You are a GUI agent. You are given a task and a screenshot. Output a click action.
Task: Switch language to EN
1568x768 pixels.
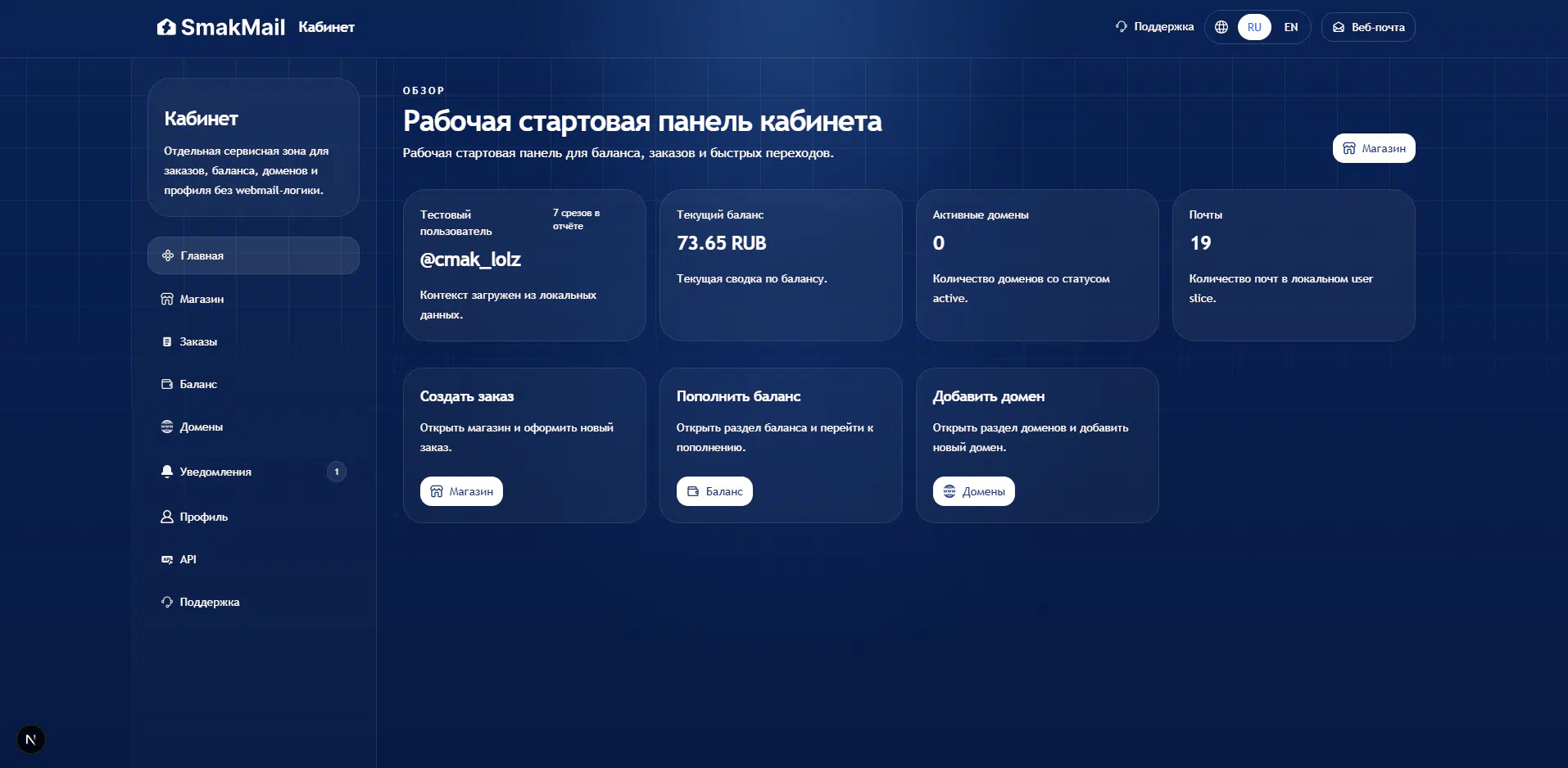tap(1290, 27)
